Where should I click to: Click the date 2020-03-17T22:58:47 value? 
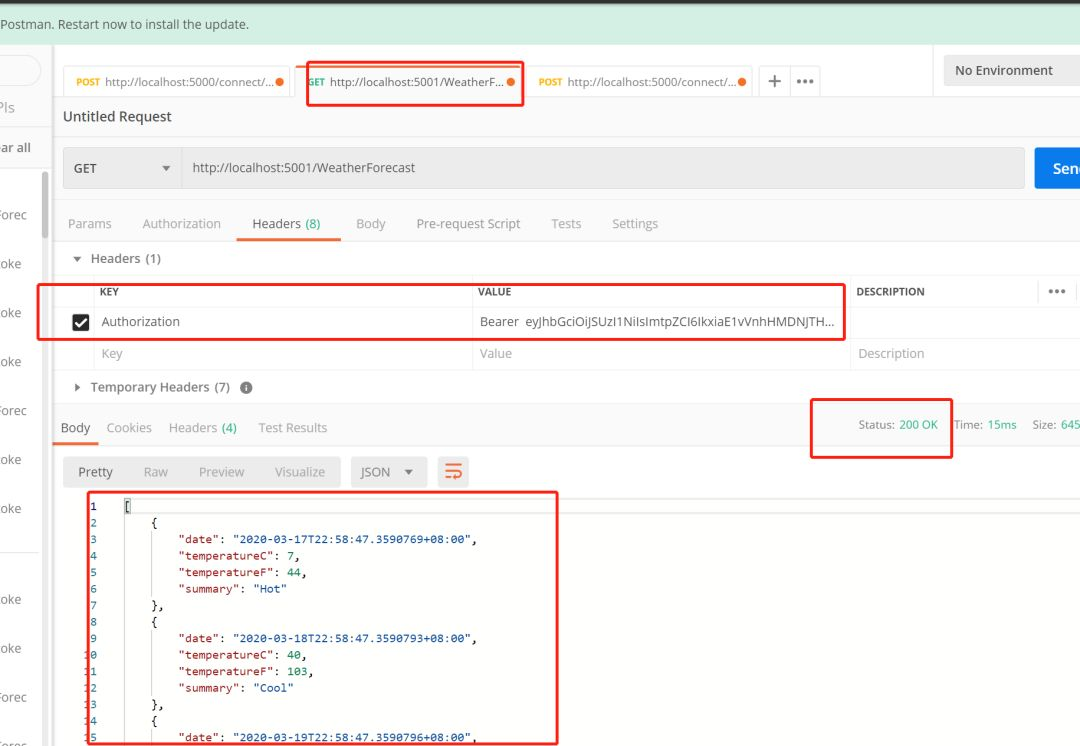(353, 539)
